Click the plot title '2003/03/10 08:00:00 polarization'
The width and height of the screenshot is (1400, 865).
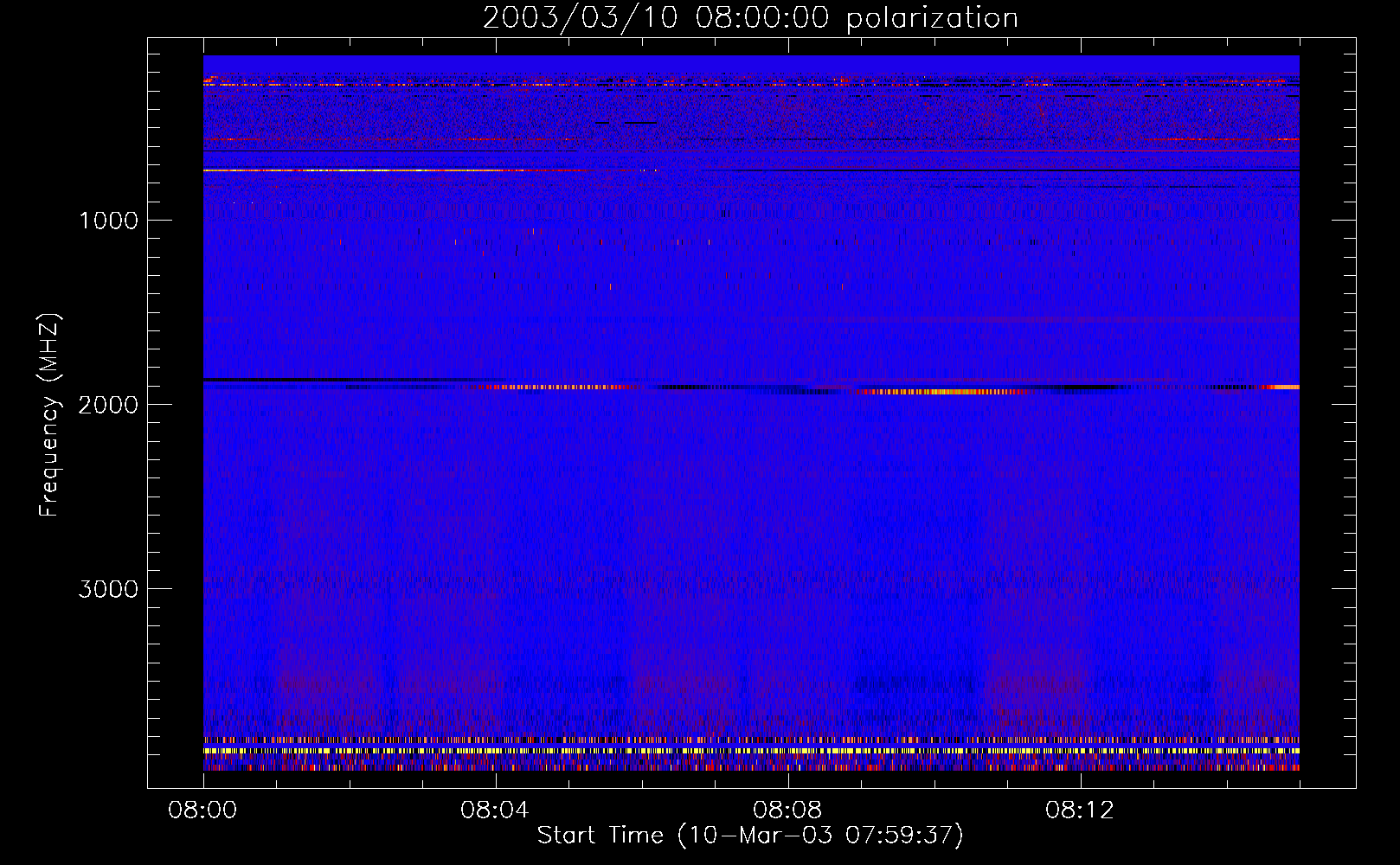(x=750, y=17)
